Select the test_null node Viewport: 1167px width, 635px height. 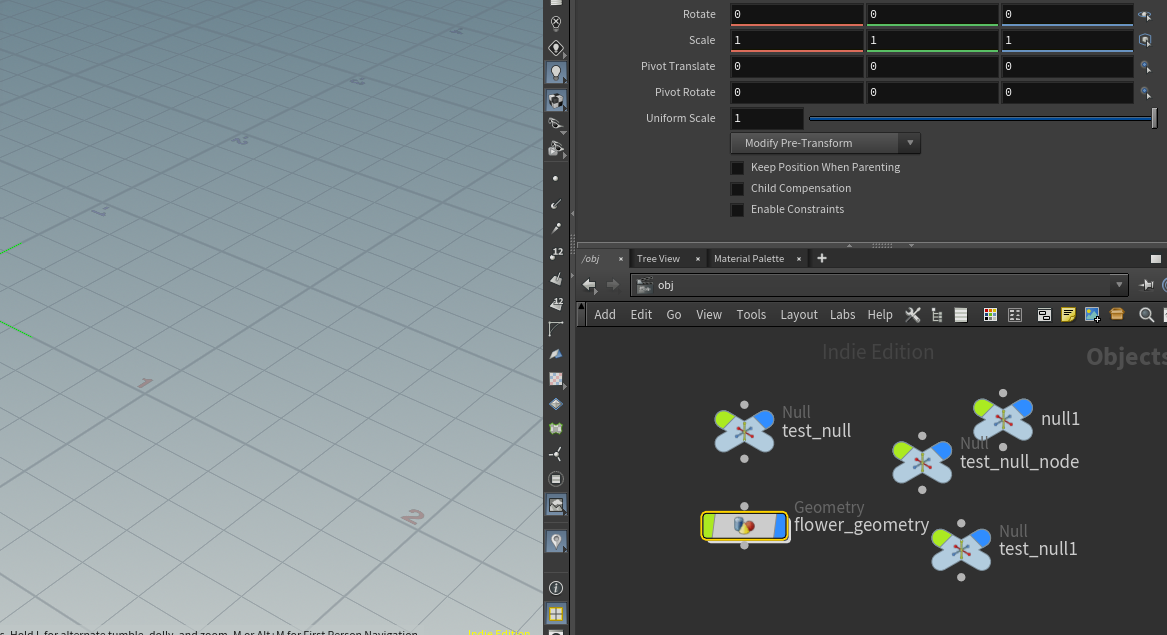pos(745,431)
